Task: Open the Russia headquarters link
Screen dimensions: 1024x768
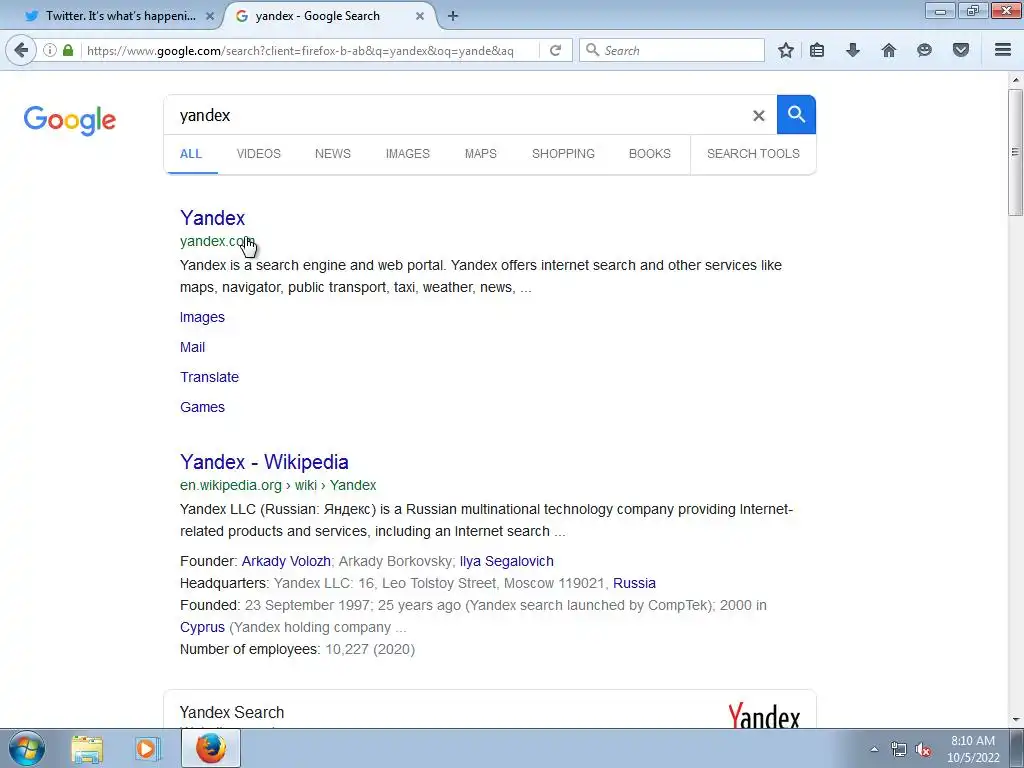Action: point(634,583)
